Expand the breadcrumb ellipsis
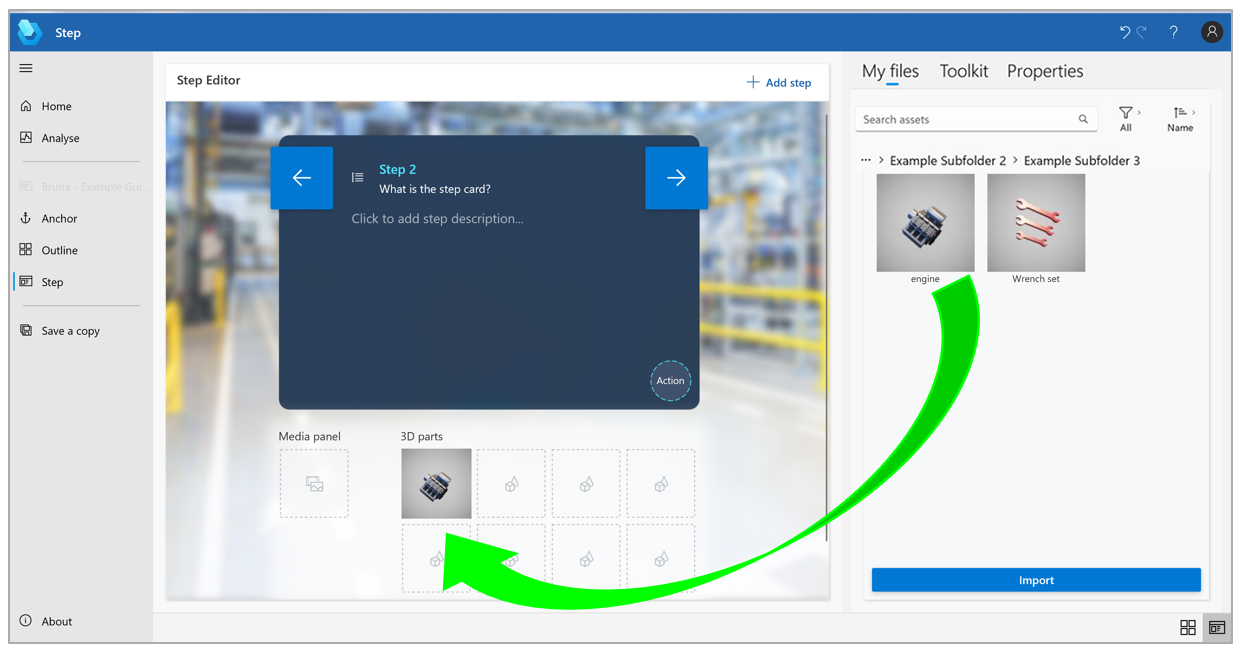Image resolution: width=1239 pixels, height=649 pixels. point(866,160)
